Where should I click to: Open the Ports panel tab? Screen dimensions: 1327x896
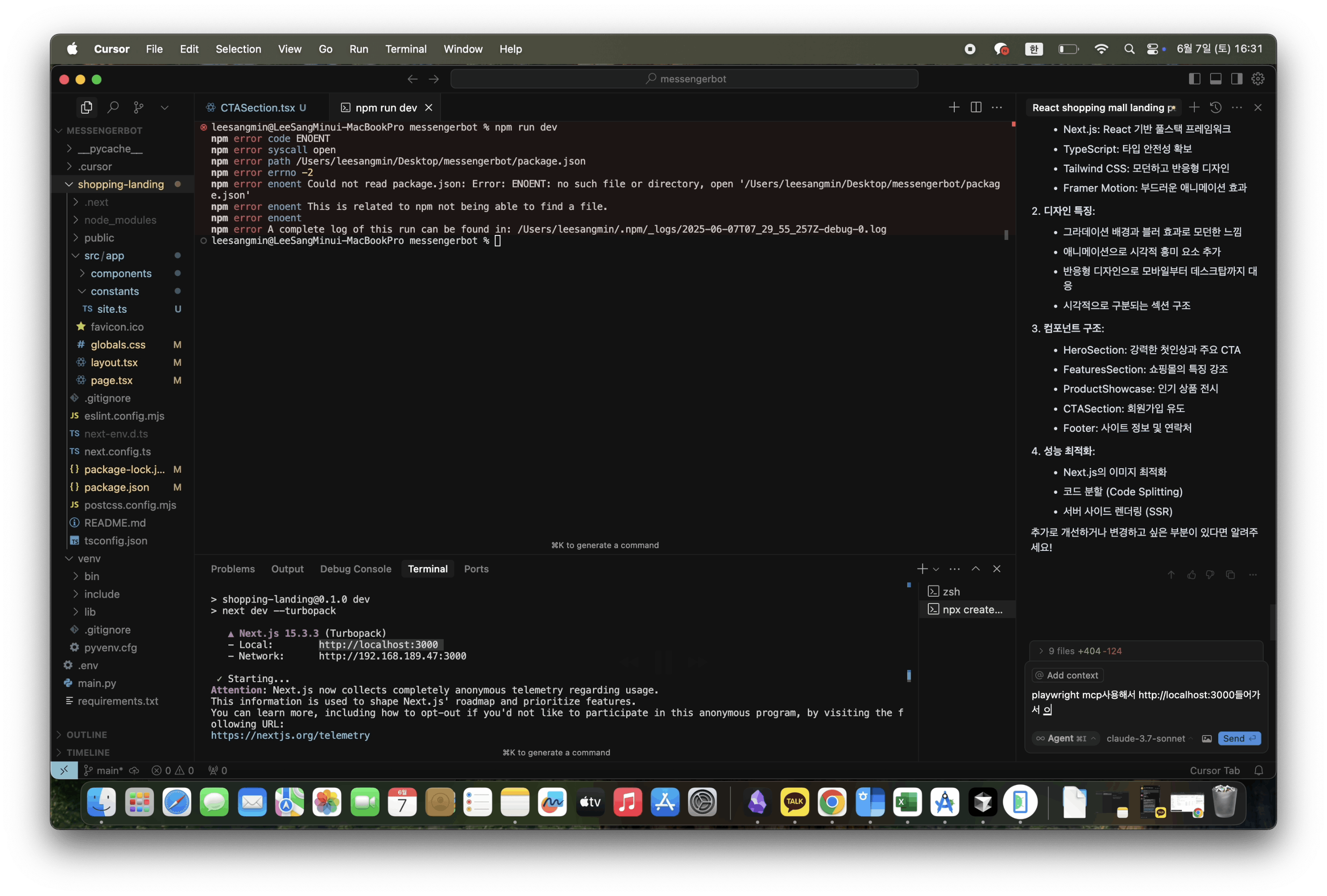pyautogui.click(x=476, y=569)
